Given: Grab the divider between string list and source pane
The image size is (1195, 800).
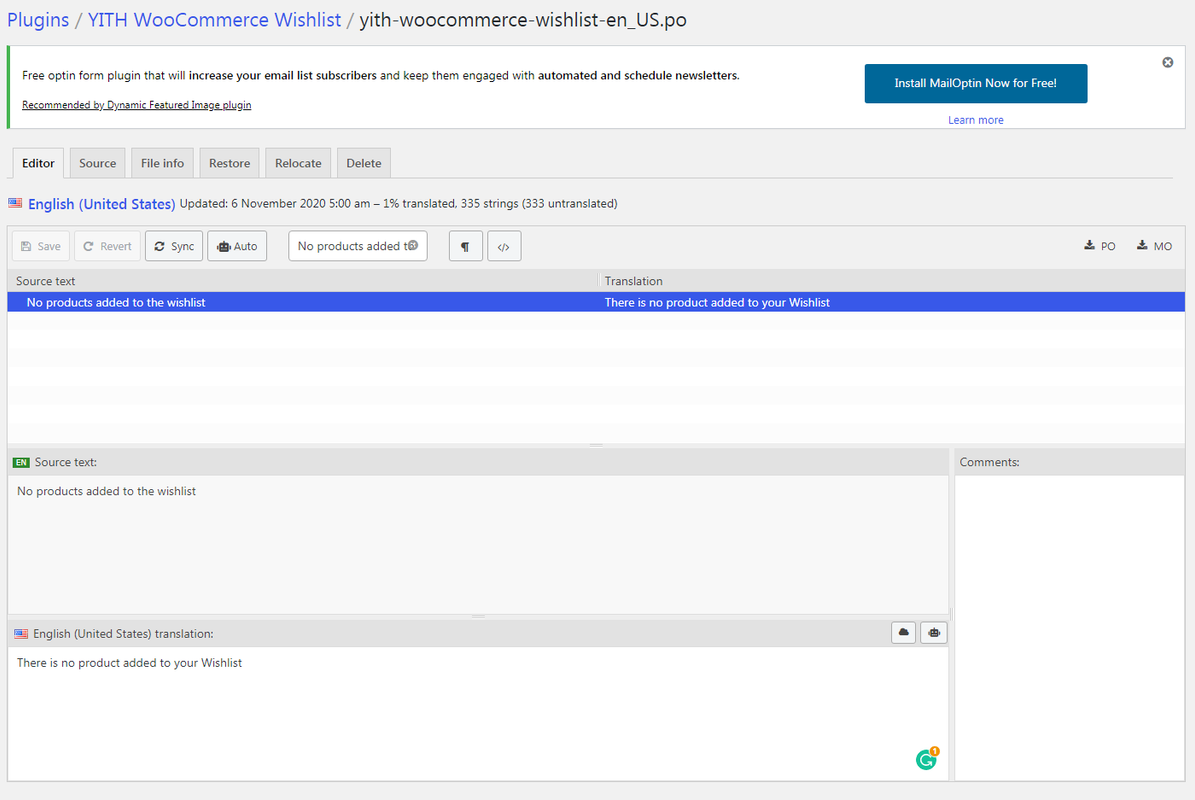Looking at the screenshot, I should pyautogui.click(x=596, y=445).
